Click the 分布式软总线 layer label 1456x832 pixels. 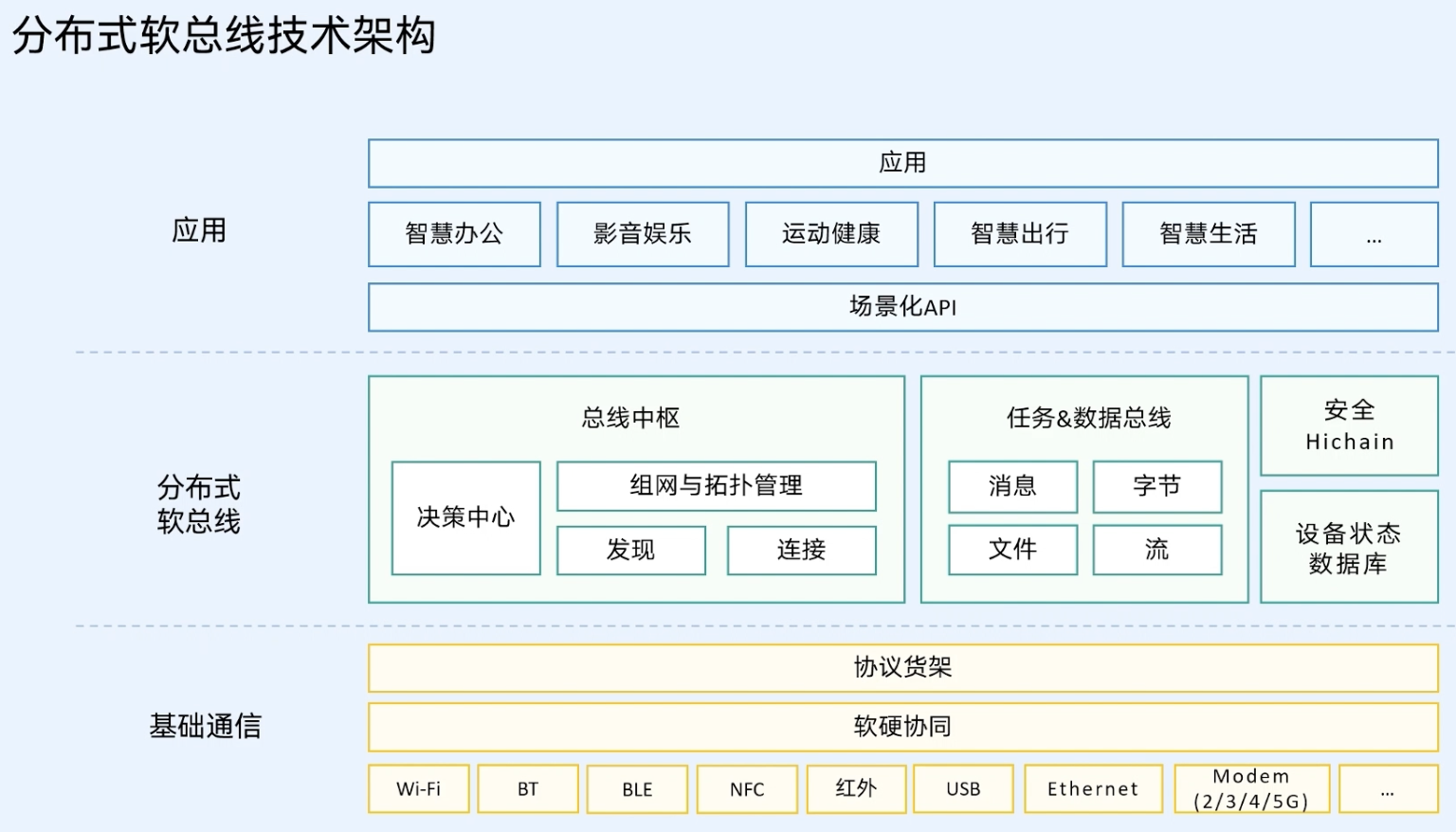tap(199, 504)
